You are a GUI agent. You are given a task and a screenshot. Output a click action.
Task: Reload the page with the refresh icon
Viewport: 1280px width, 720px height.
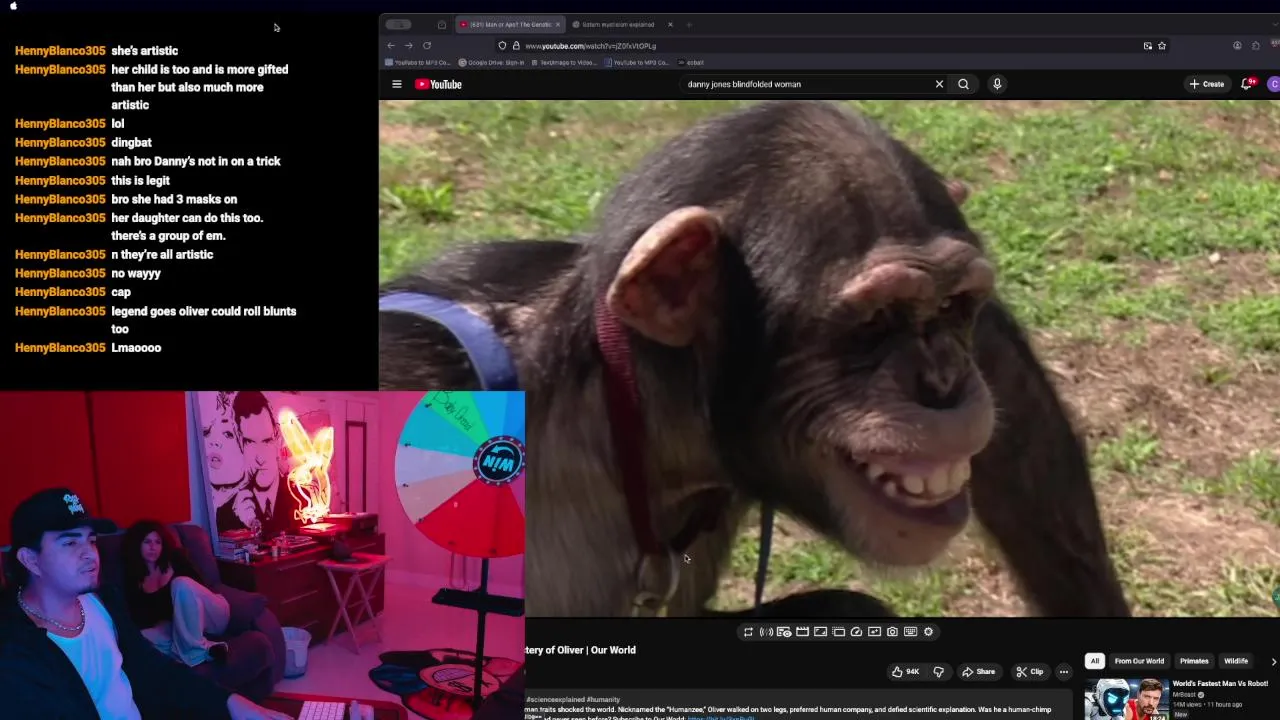pos(427,45)
